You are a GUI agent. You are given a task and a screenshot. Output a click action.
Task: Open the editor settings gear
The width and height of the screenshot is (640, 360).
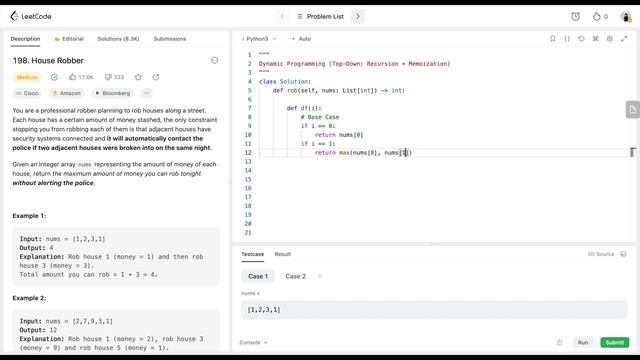pyautogui.click(x=610, y=39)
